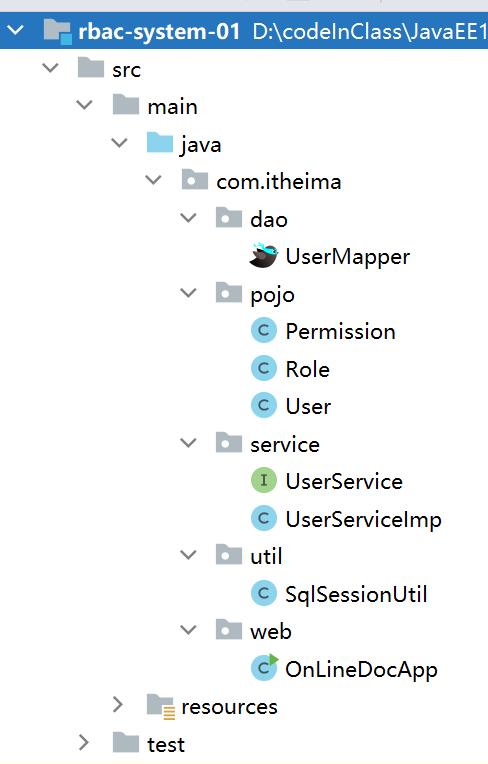The image size is (488, 764).
Task: Select the web package node
Action: click(271, 631)
